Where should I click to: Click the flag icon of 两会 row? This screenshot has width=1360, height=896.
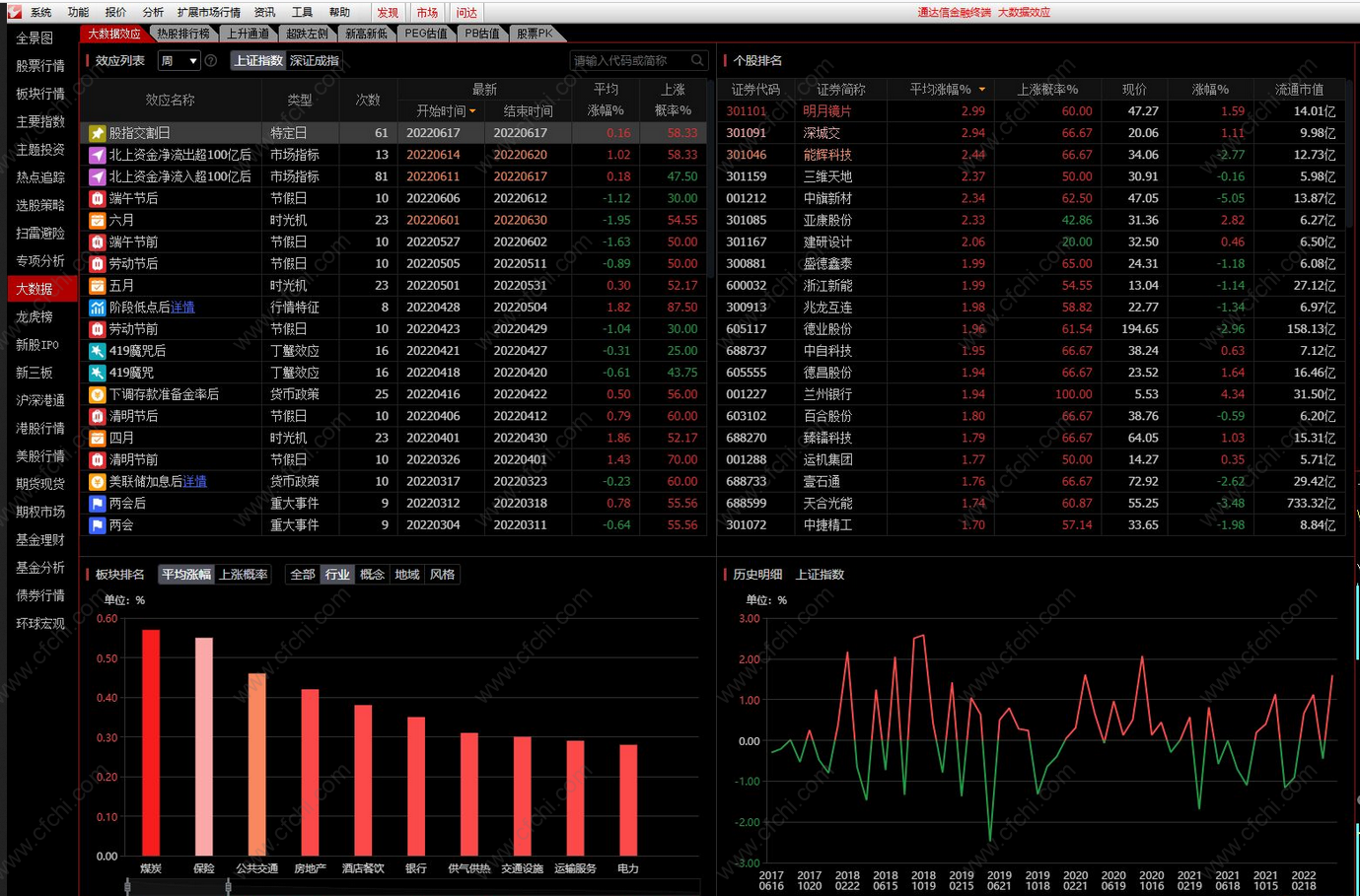tap(97, 525)
